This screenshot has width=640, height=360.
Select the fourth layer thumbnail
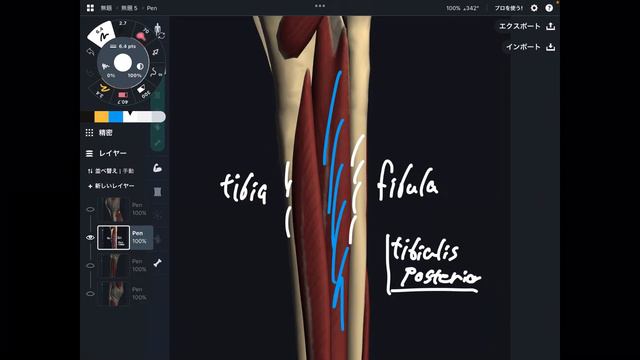pos(113,293)
